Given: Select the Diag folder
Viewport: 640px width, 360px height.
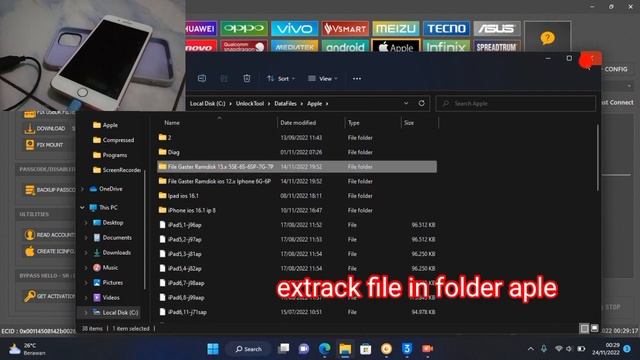Looking at the screenshot, I should 297,152.
